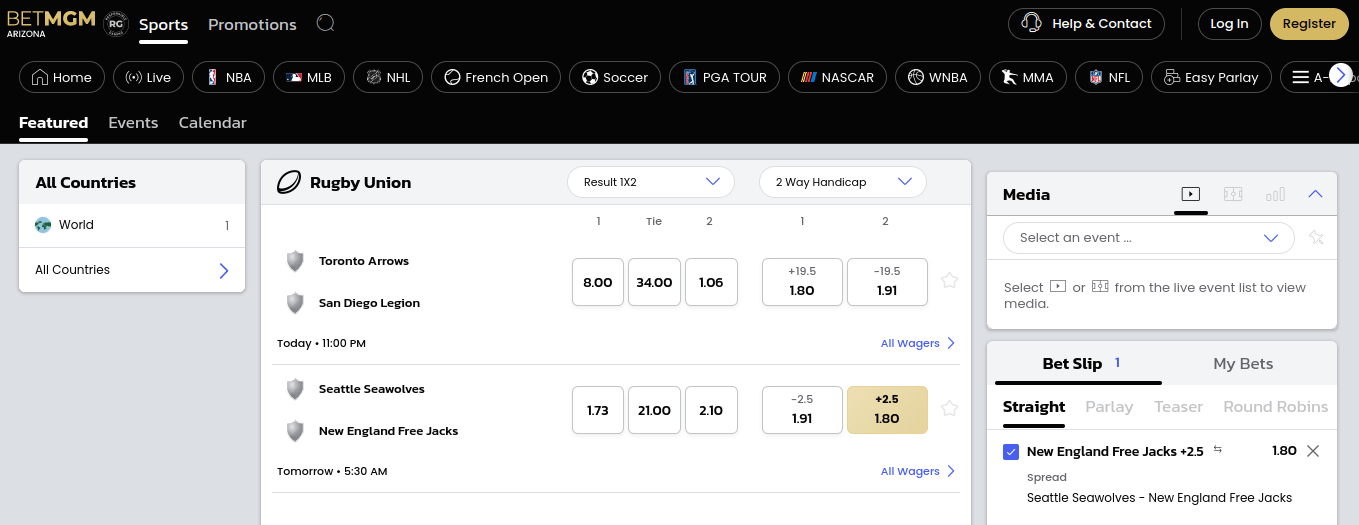Open All Wagers for Seattle Seawolves match
Viewport: 1359px width, 525px height.
click(x=918, y=471)
